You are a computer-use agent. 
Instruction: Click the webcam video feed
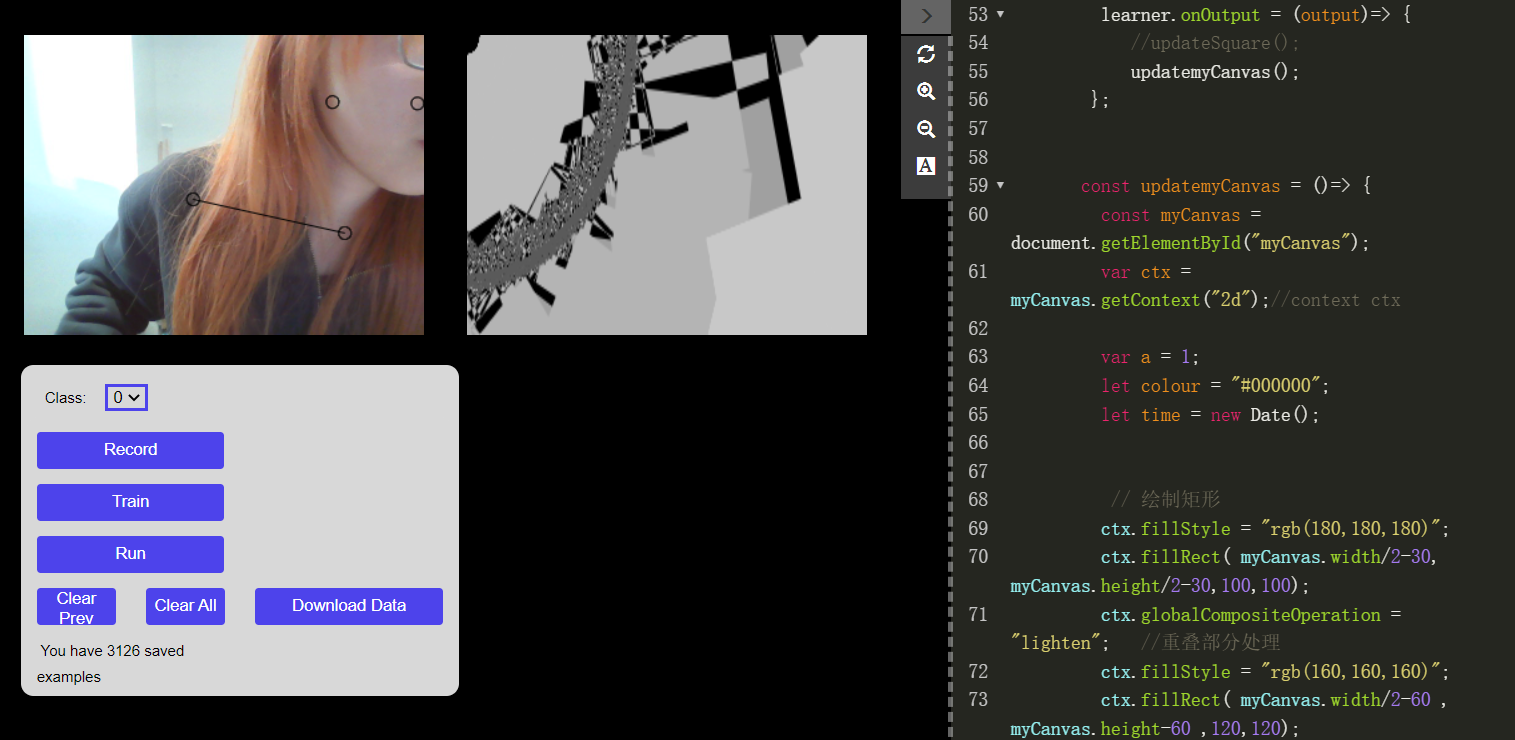coord(223,184)
